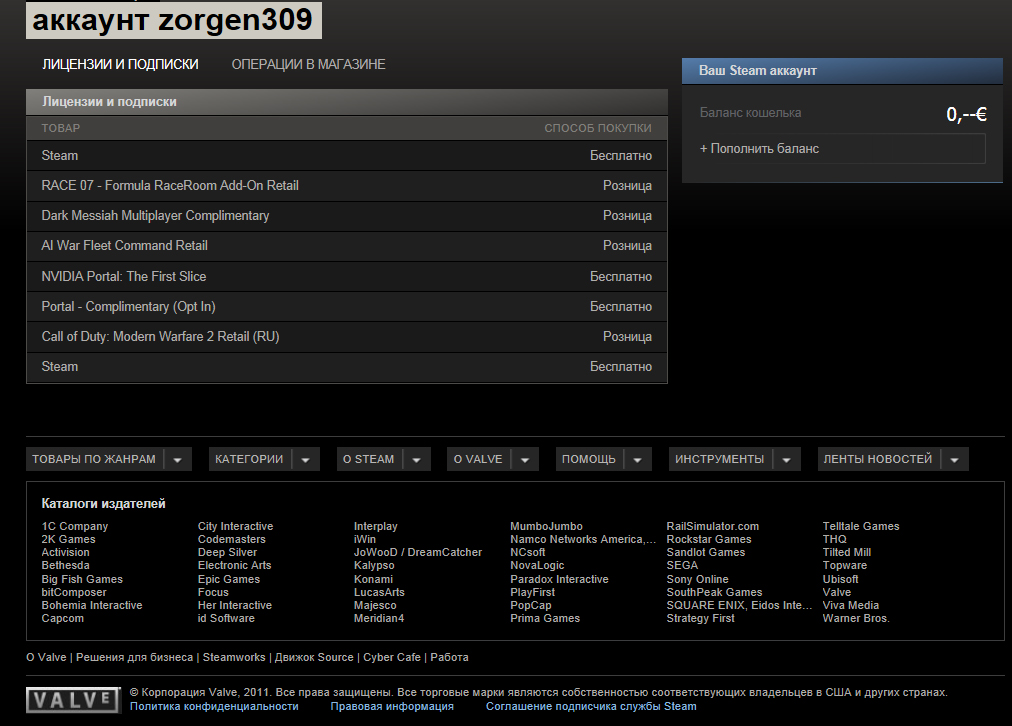1012x726 pixels.
Task: Open the Telltale Games publisher catalog
Action: [x=861, y=527]
